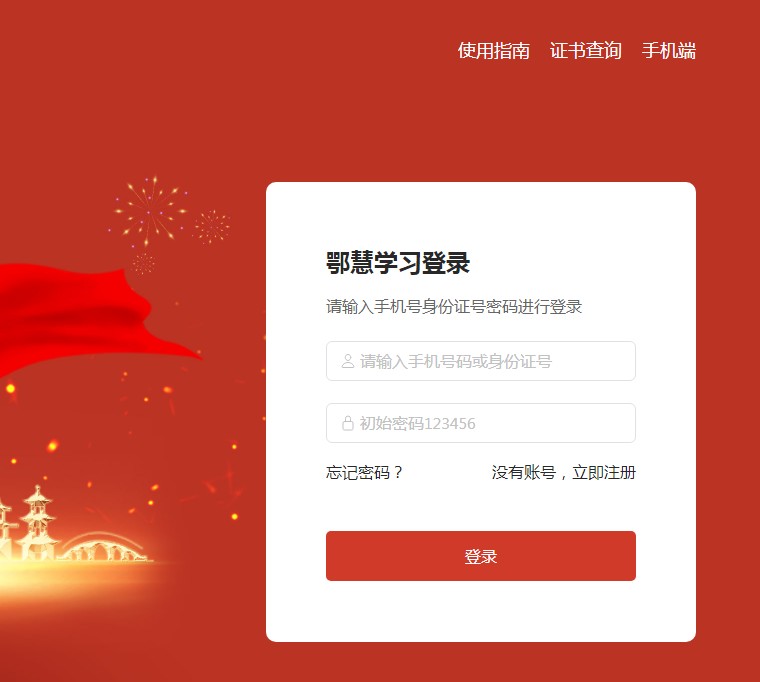The width and height of the screenshot is (760, 682).
Task: Open the 证书查询 certificate lookup
Action: coord(586,51)
